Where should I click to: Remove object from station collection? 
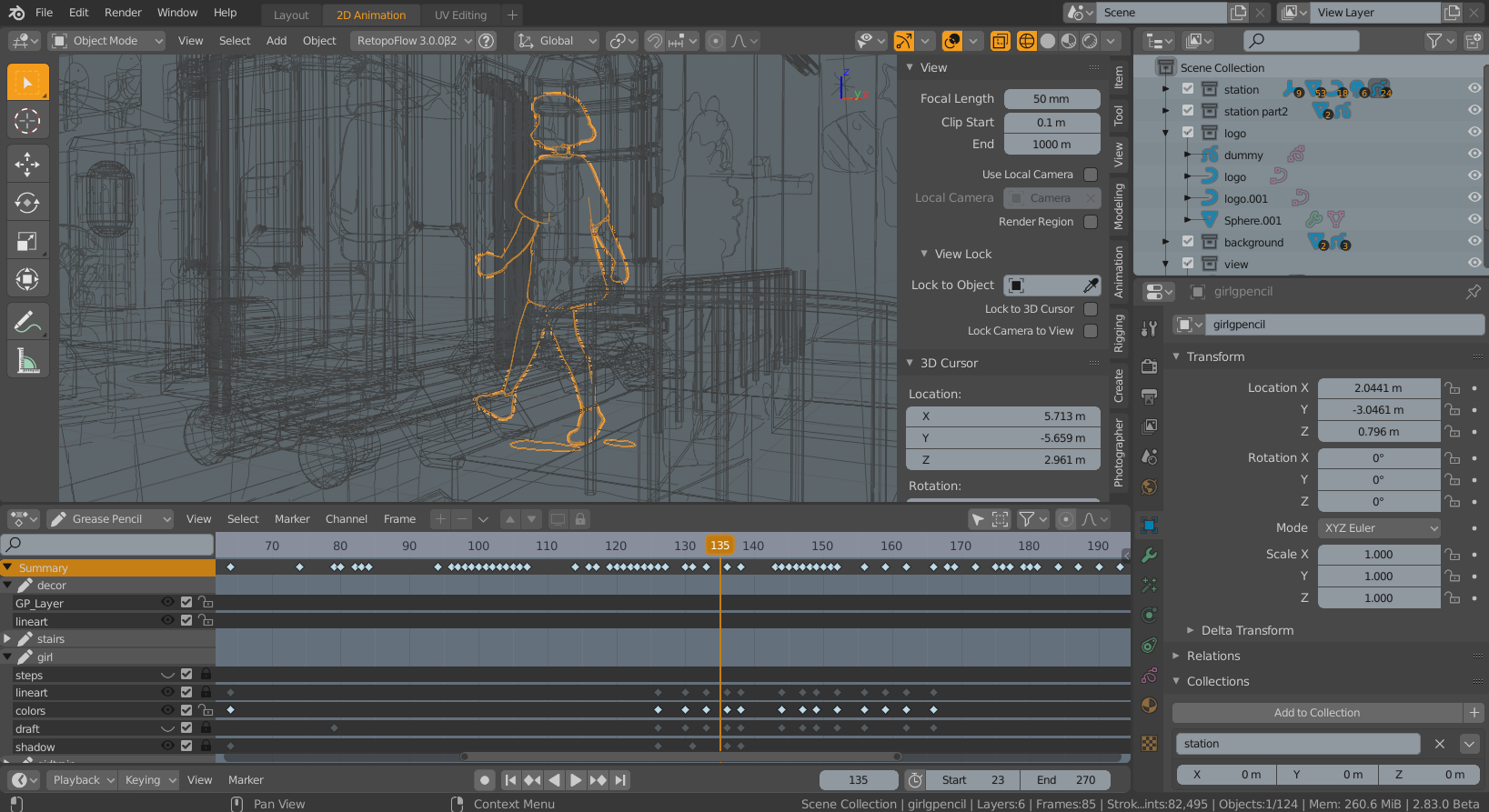tap(1440, 744)
